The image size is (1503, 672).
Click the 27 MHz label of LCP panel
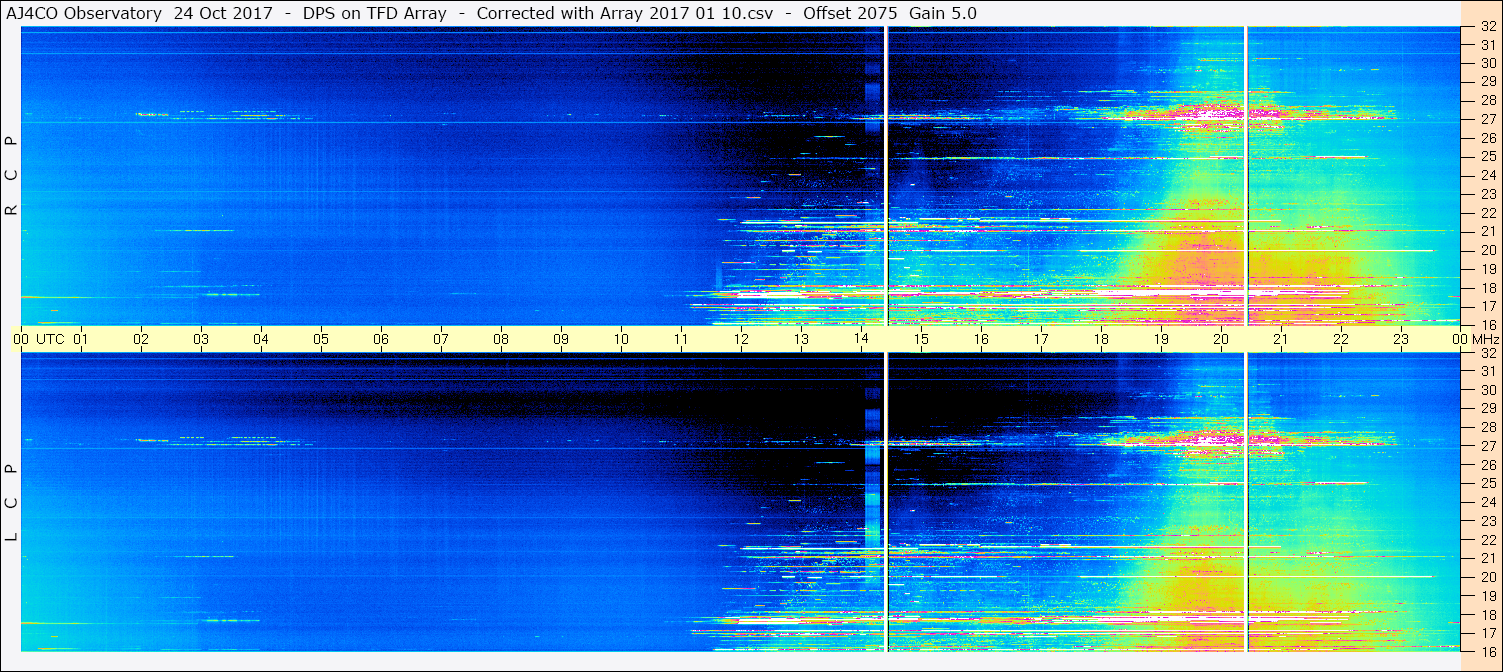click(x=1487, y=446)
